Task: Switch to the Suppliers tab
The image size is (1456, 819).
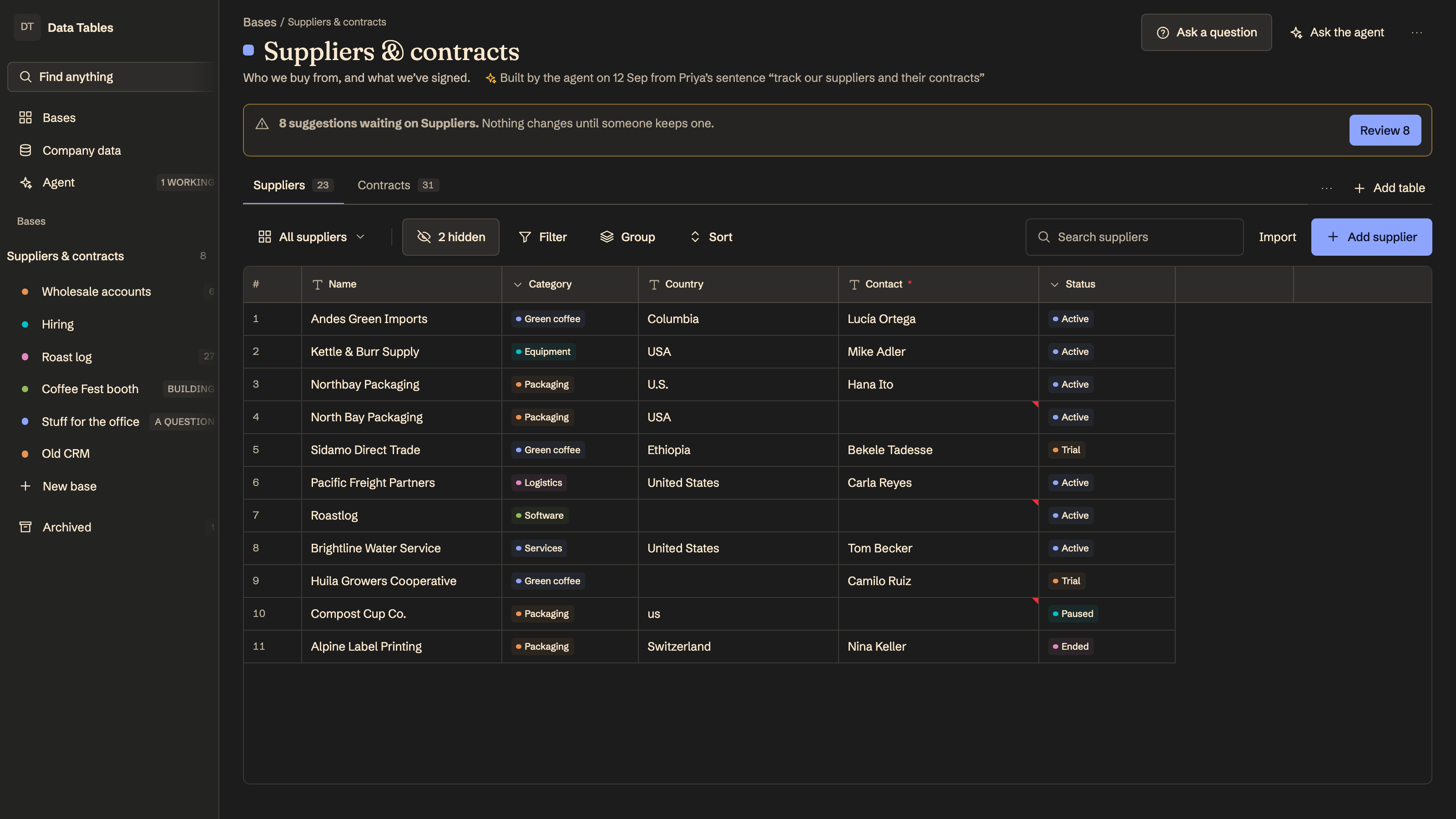Action: tap(293, 185)
